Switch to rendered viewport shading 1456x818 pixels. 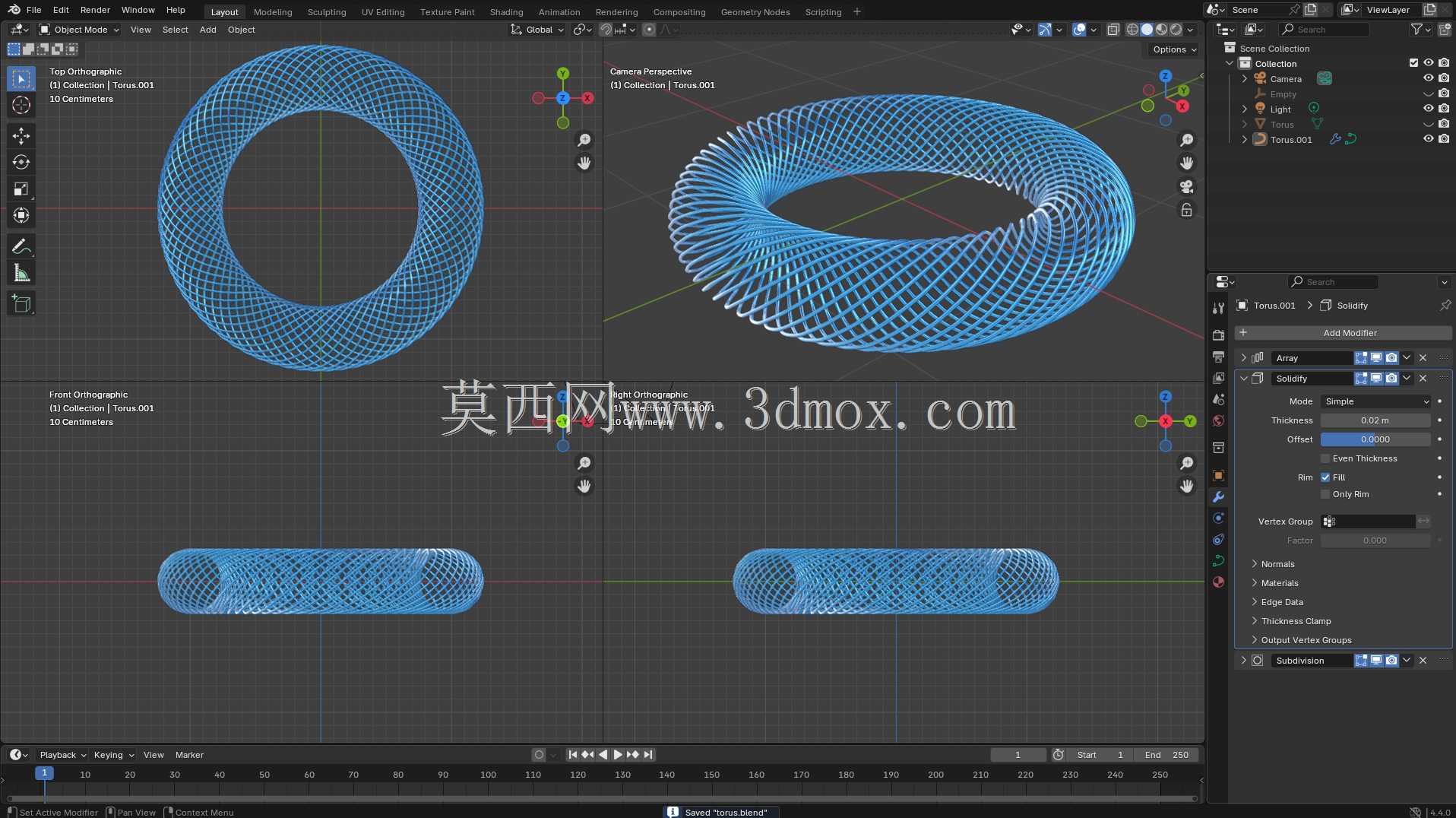pyautogui.click(x=1176, y=30)
